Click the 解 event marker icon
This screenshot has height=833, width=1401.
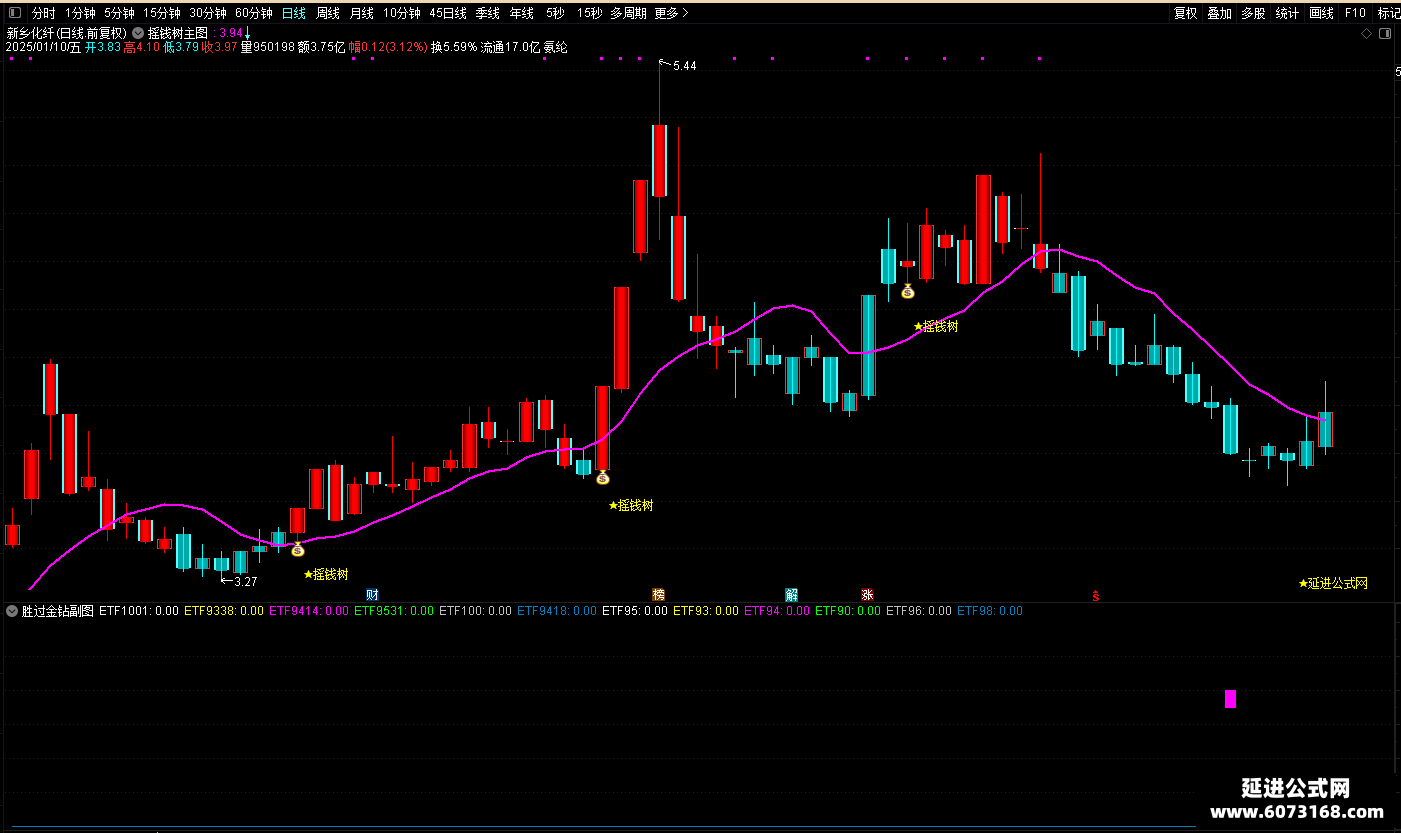pyautogui.click(x=792, y=595)
